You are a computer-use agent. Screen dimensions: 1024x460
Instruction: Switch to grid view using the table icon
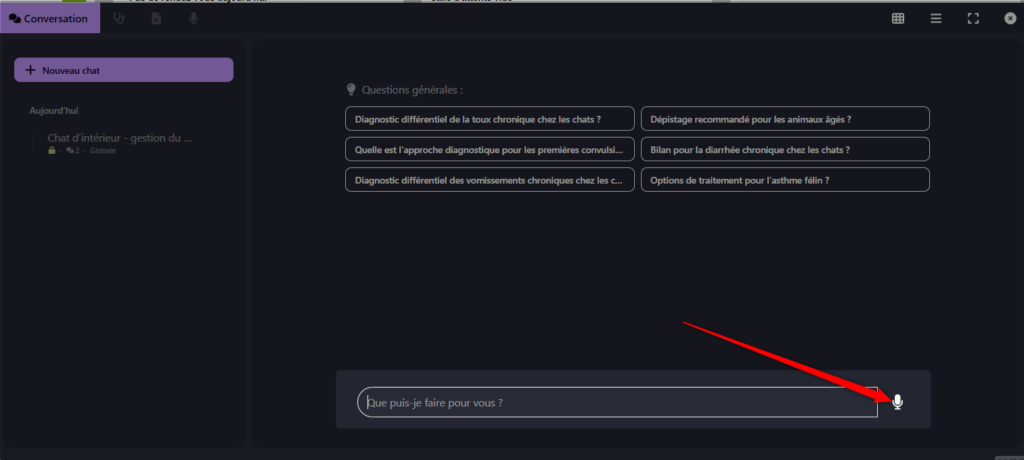click(898, 18)
